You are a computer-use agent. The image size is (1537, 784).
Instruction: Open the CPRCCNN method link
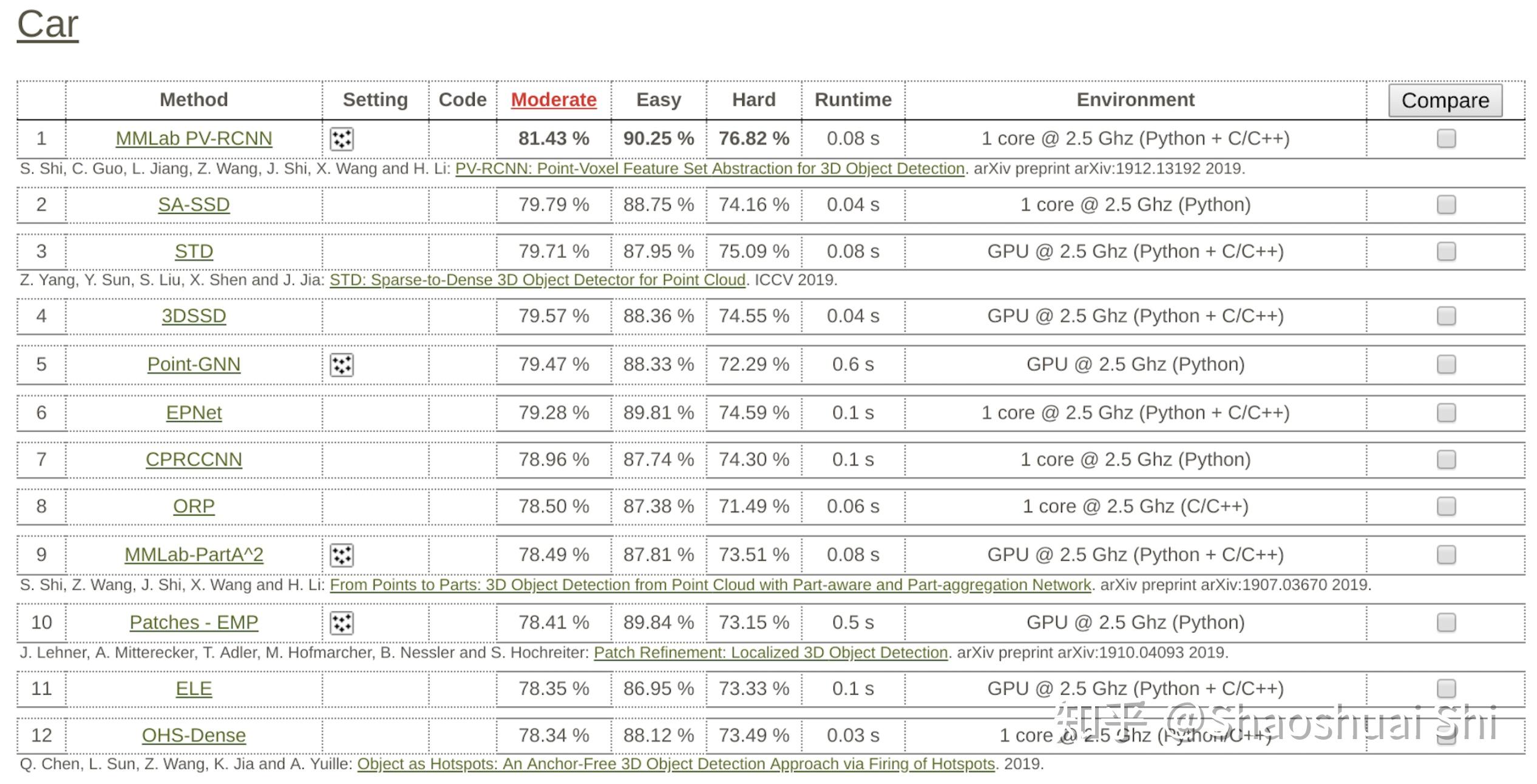[x=194, y=460]
